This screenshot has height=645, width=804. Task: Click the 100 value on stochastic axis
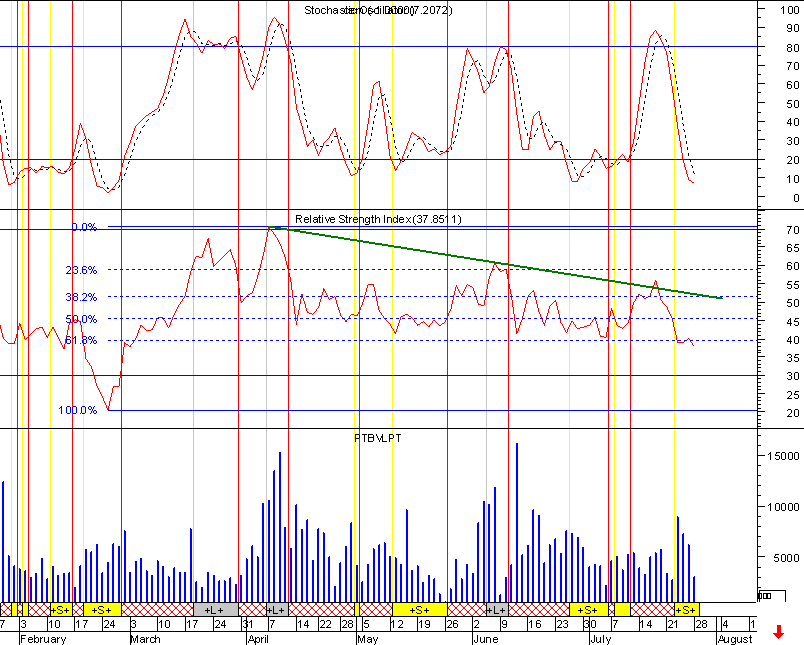point(790,10)
